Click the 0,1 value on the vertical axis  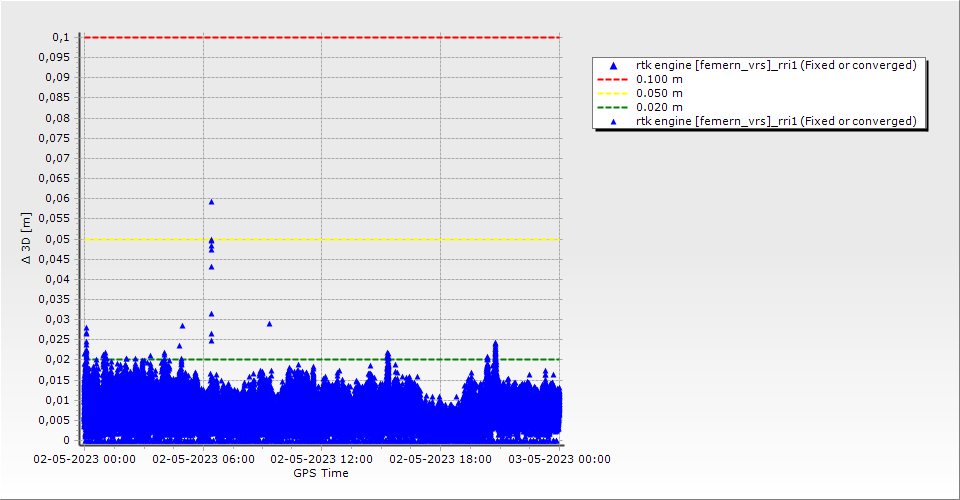click(61, 37)
